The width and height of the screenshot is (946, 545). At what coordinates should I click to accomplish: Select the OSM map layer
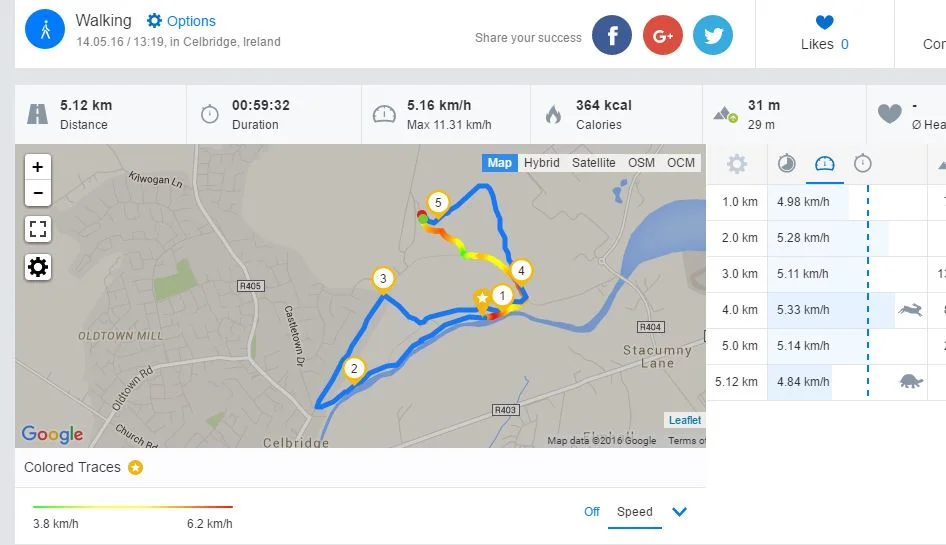click(x=641, y=163)
